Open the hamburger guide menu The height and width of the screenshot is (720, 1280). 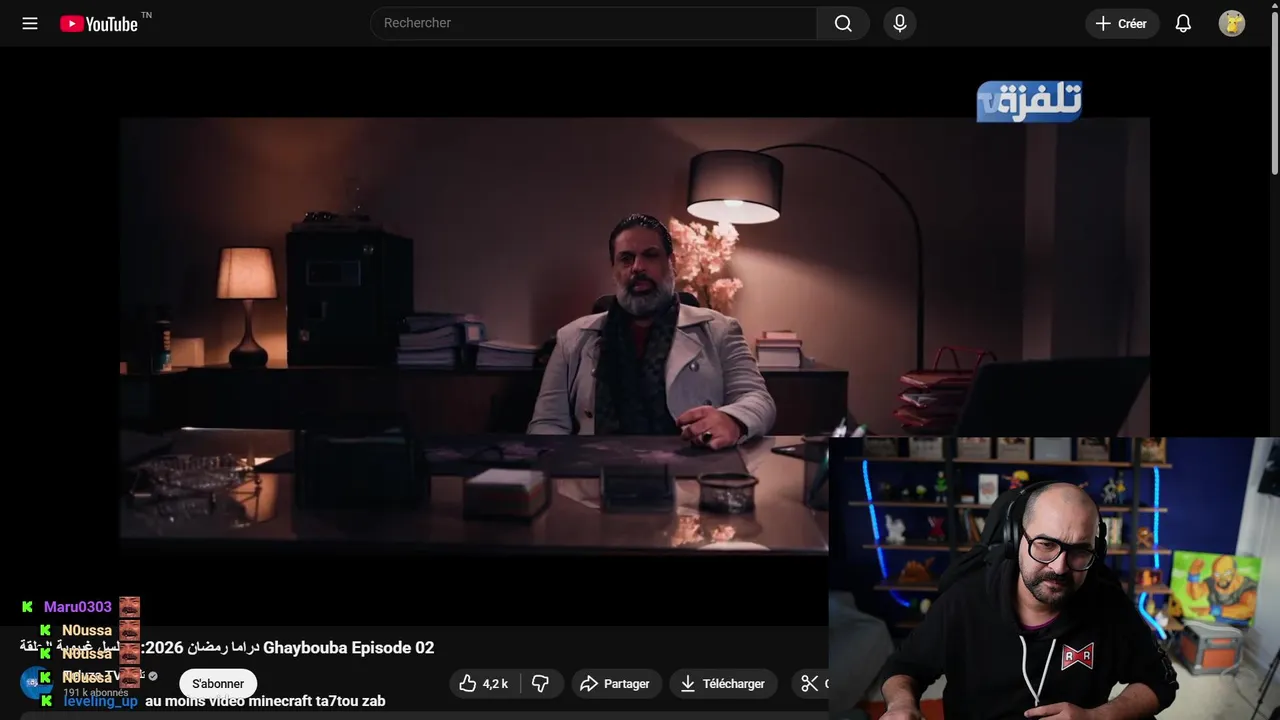pyautogui.click(x=30, y=23)
